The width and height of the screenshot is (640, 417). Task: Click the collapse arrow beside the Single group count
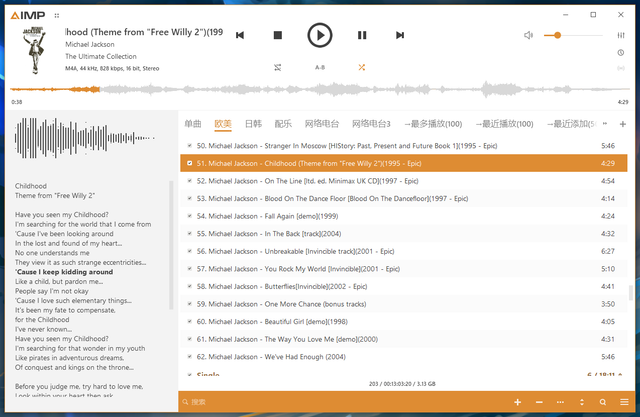click(x=620, y=374)
